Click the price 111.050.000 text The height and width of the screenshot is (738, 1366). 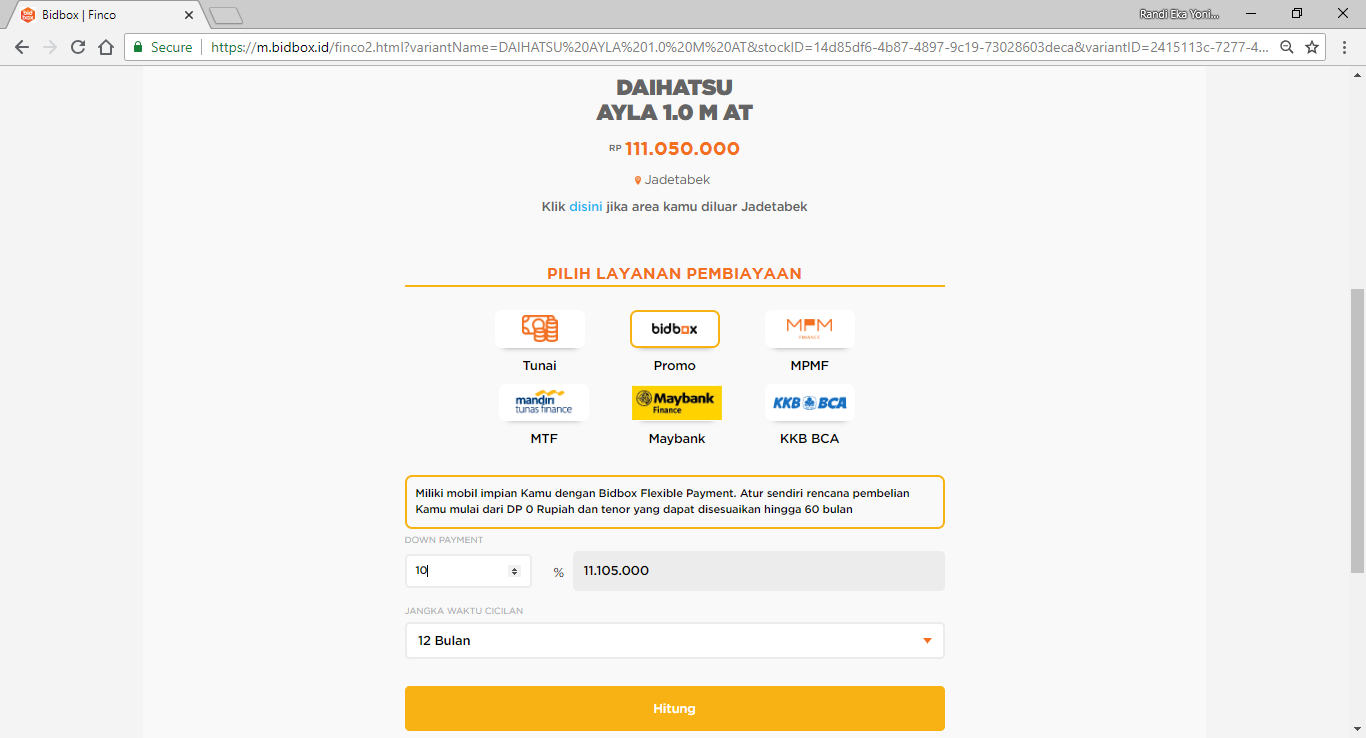click(x=682, y=149)
